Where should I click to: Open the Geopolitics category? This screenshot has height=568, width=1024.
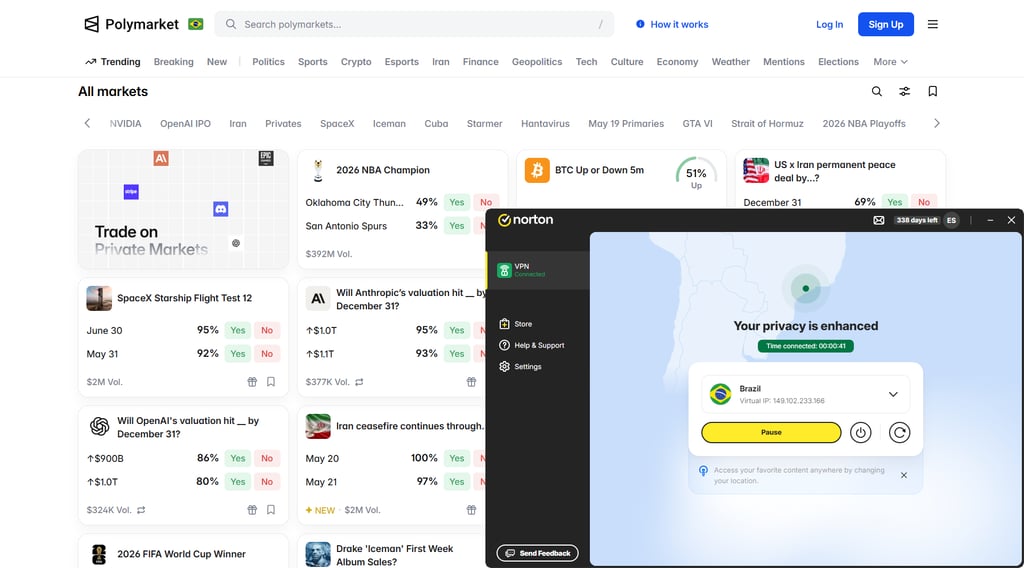pyautogui.click(x=537, y=62)
